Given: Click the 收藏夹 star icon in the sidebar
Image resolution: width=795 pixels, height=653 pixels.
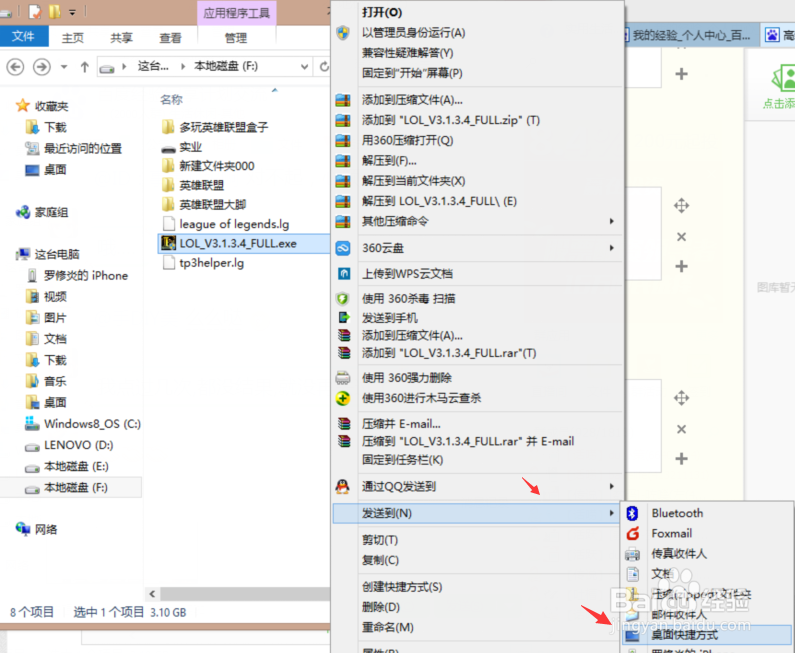Looking at the screenshot, I should pyautogui.click(x=22, y=105).
